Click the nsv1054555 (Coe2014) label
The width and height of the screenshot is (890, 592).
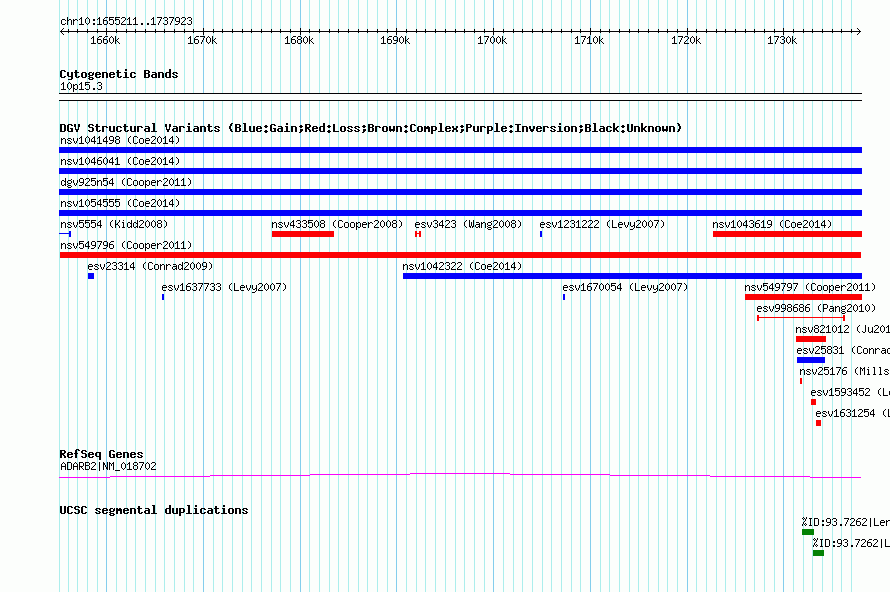pyautogui.click(x=120, y=203)
